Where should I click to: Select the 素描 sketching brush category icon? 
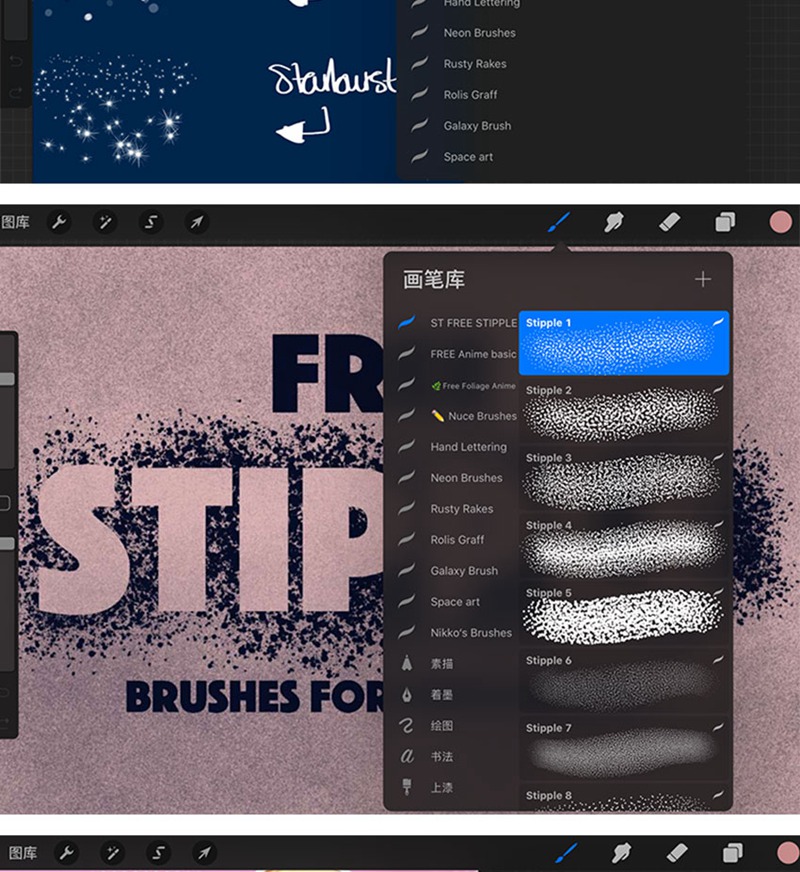click(407, 664)
